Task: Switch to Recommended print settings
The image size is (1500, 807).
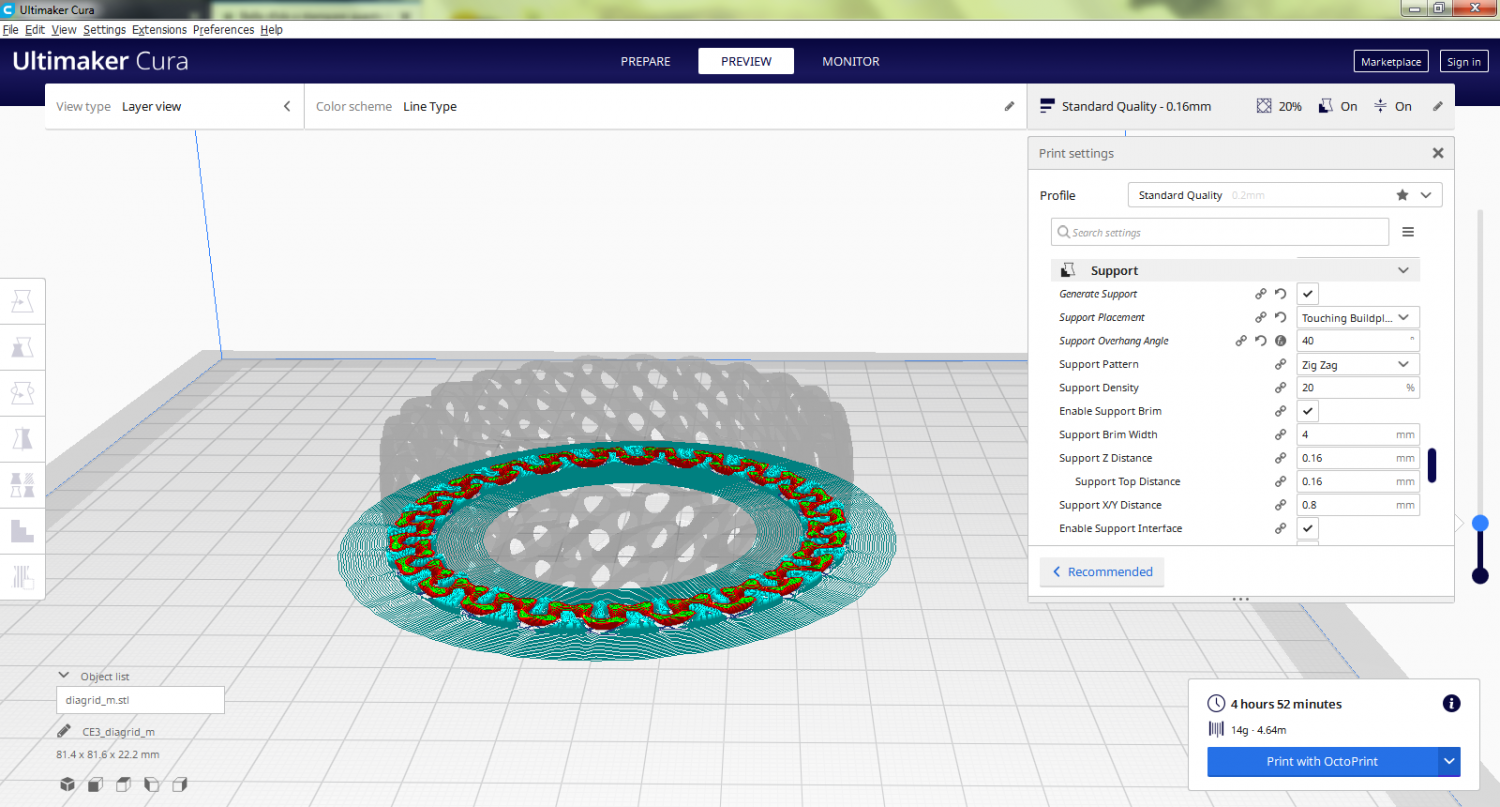Action: click(1102, 572)
